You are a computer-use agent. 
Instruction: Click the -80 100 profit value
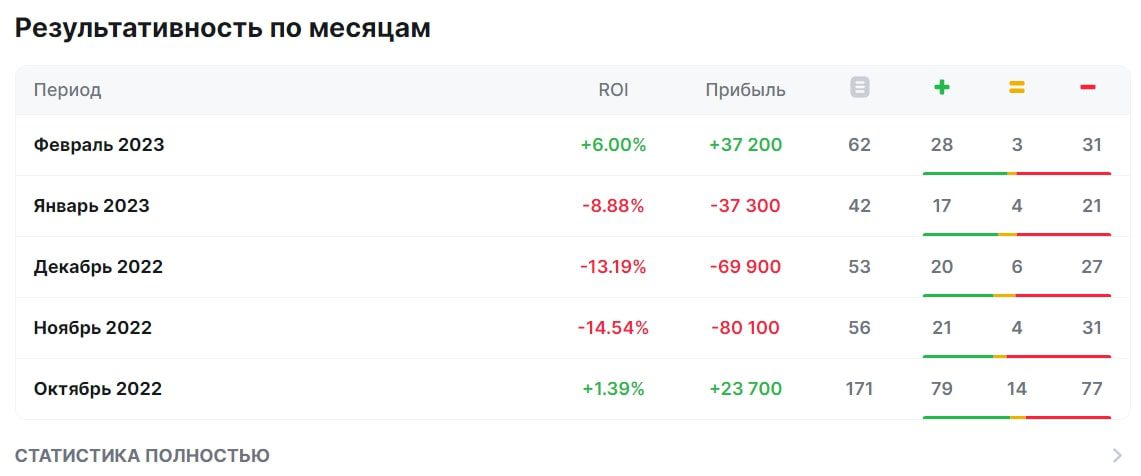tap(745, 328)
